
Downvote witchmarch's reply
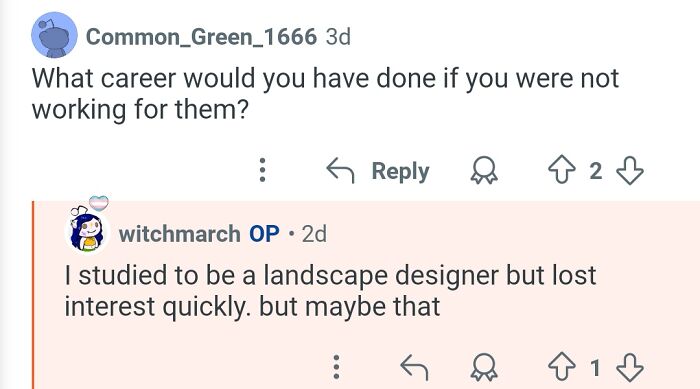(x=629, y=368)
